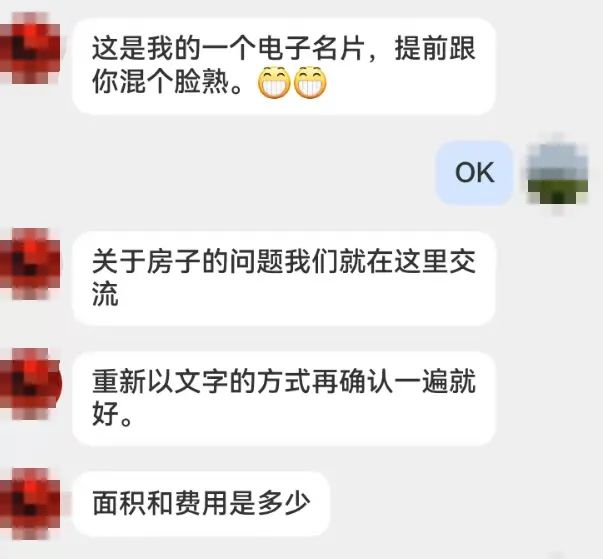Click the right grinning emoji
The image size is (603, 559).
[x=310, y=82]
